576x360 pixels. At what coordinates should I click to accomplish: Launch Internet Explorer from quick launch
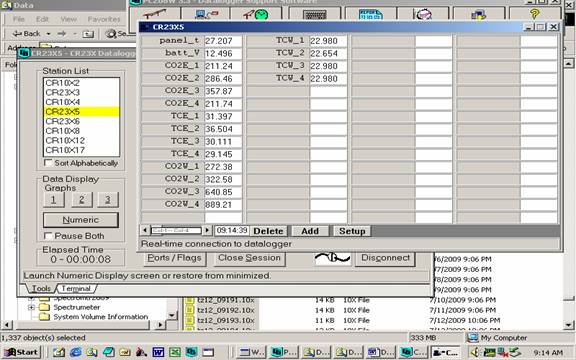75,352
